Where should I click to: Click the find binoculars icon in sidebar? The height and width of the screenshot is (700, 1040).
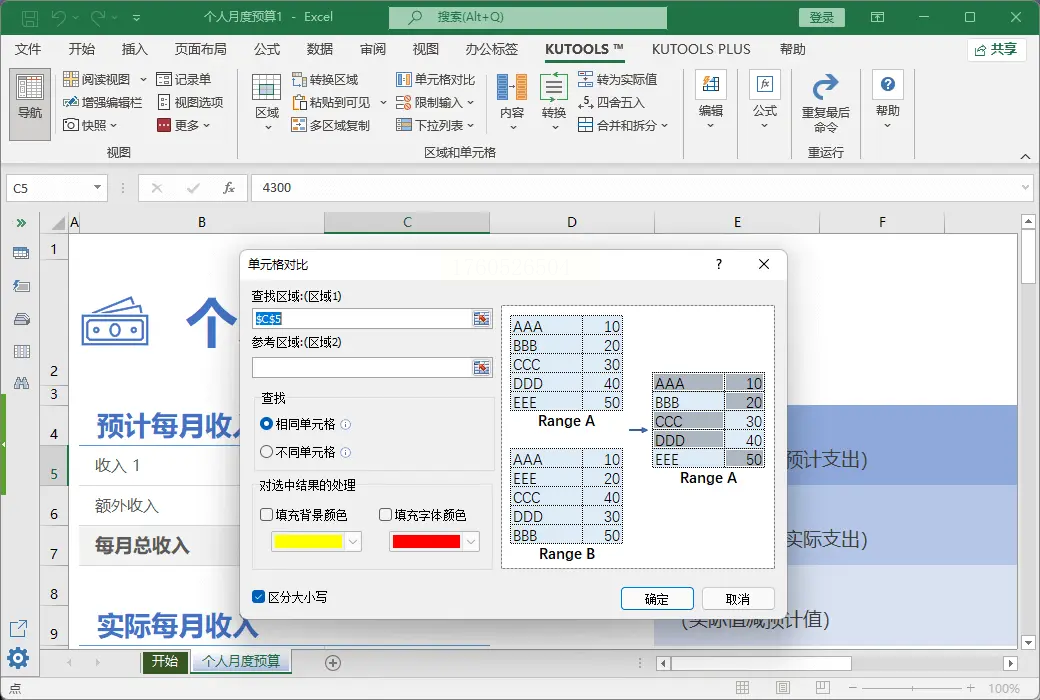pyautogui.click(x=21, y=383)
